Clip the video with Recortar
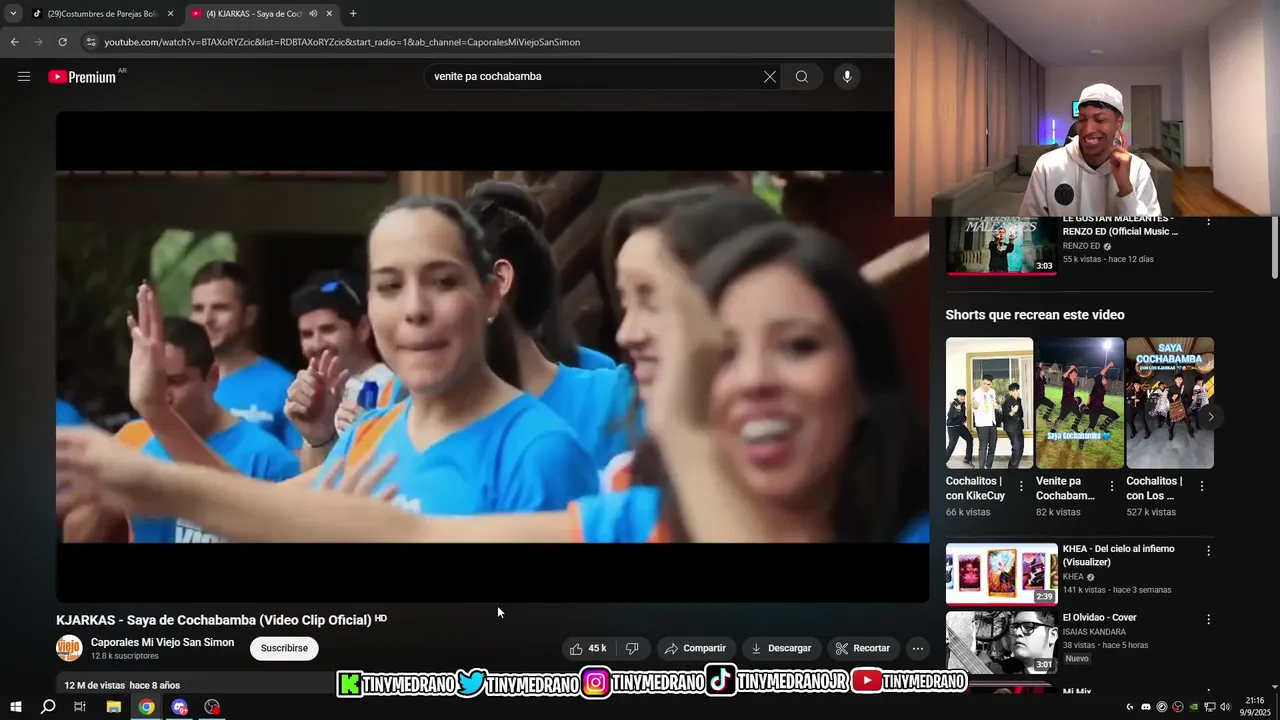This screenshot has height=720, width=1280. (x=863, y=648)
